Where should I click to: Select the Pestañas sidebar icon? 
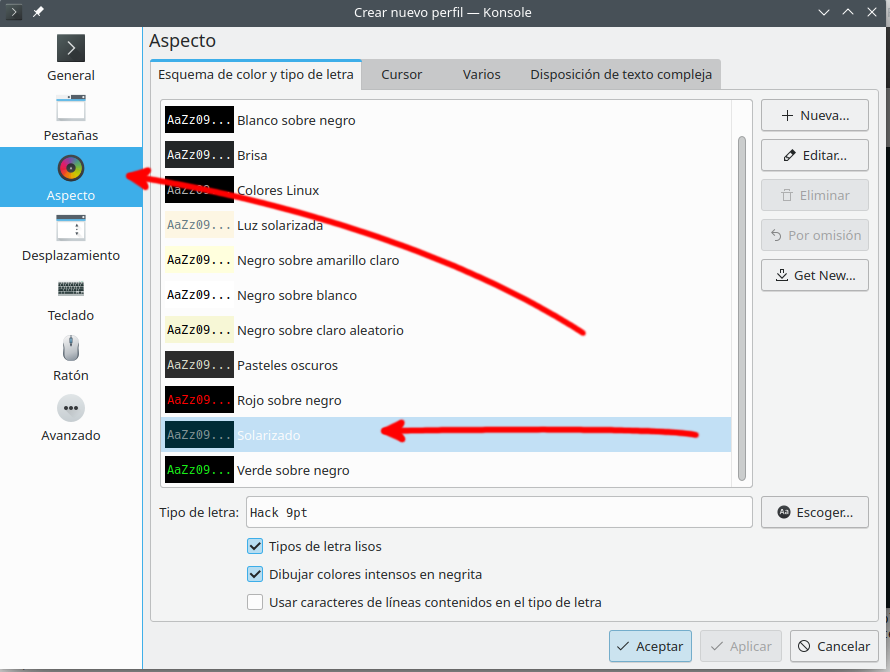pos(70,109)
